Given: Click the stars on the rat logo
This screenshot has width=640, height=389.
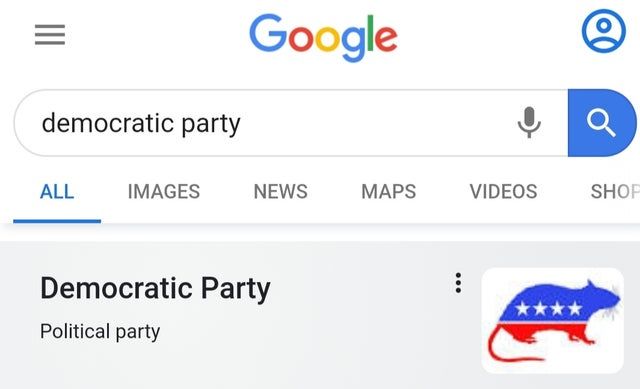Looking at the screenshot, I should [x=548, y=309].
